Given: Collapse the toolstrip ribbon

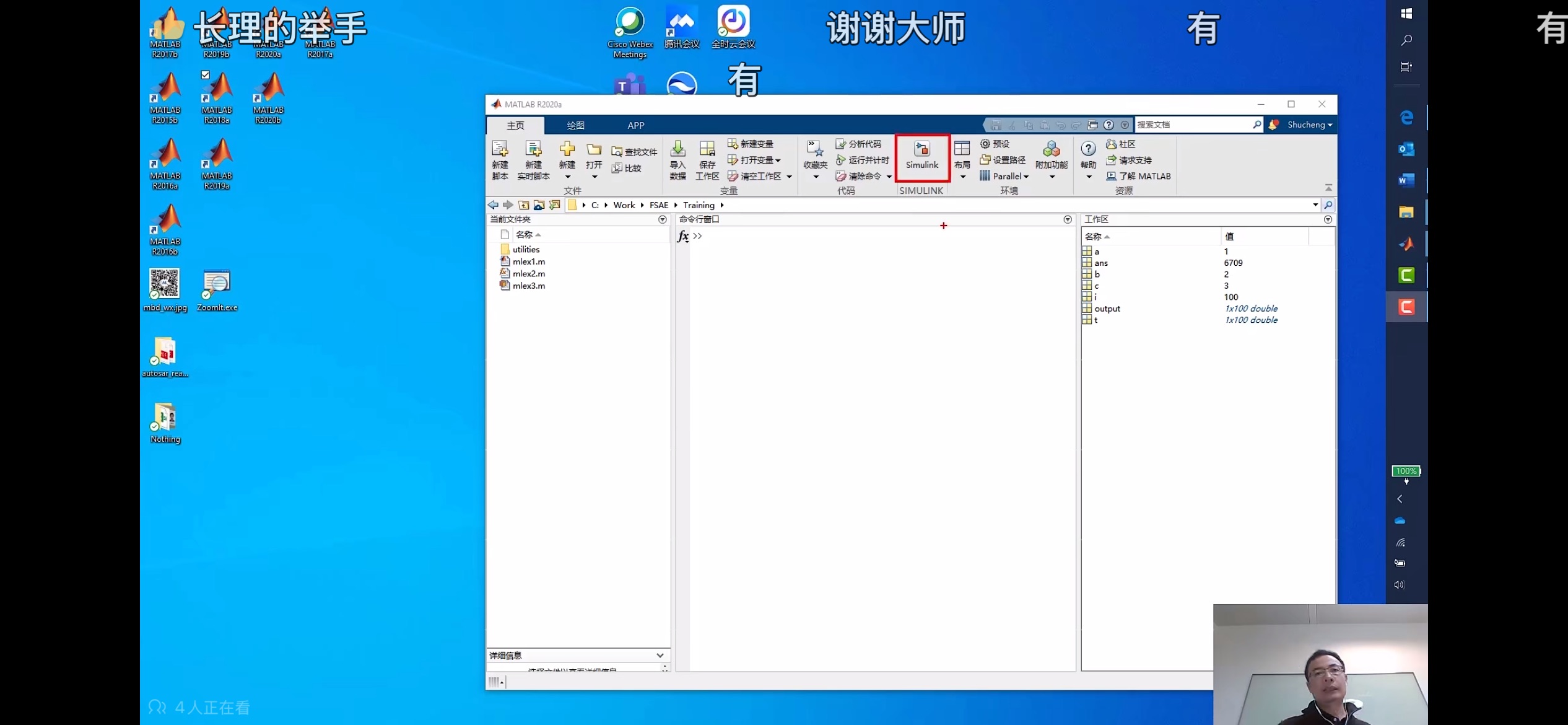Looking at the screenshot, I should (x=1328, y=187).
